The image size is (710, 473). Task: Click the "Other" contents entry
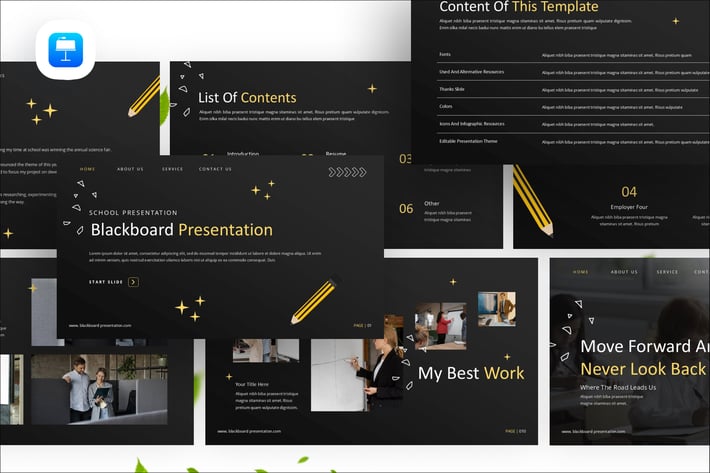click(432, 204)
